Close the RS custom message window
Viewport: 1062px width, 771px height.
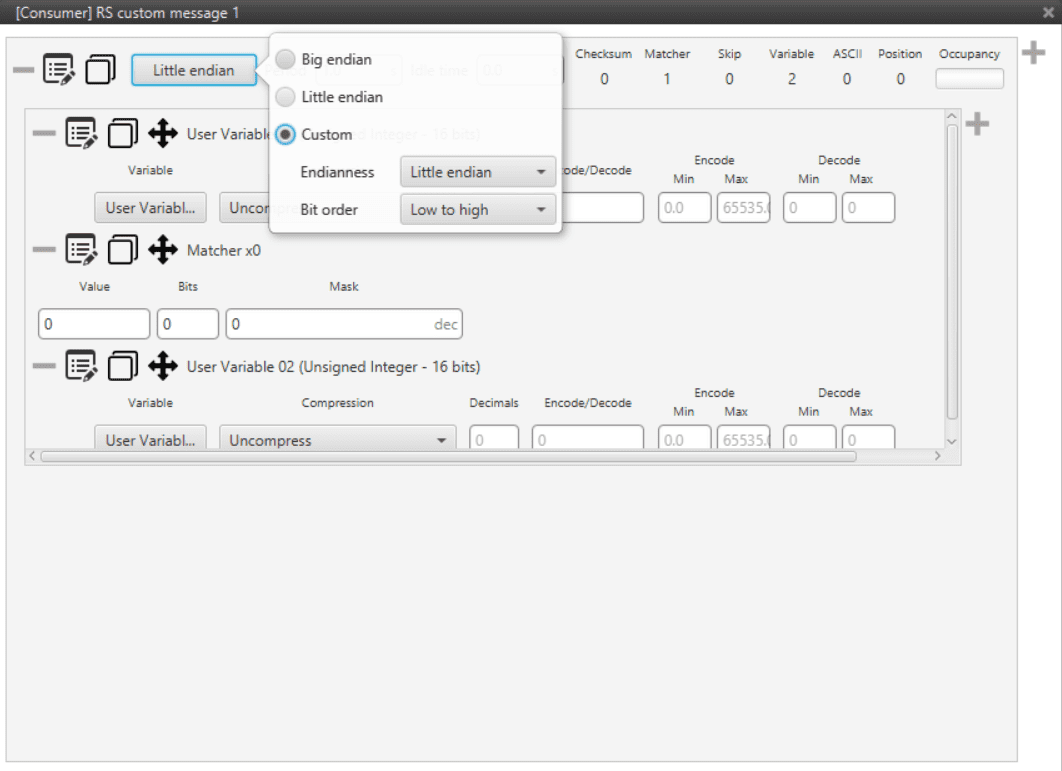pyautogui.click(x=1048, y=12)
